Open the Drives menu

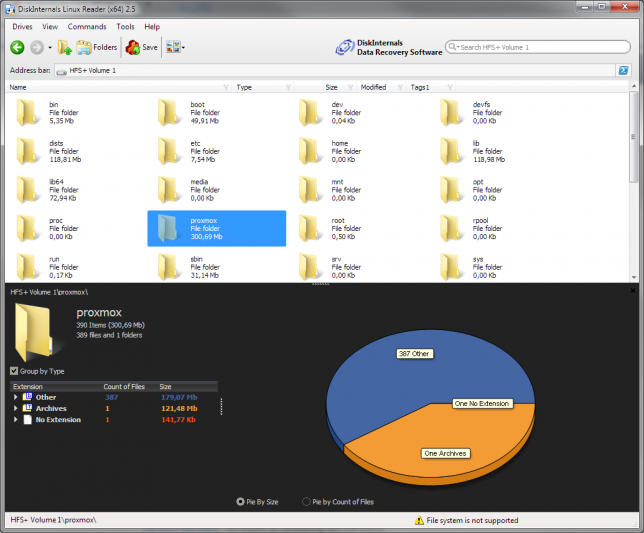[22, 27]
